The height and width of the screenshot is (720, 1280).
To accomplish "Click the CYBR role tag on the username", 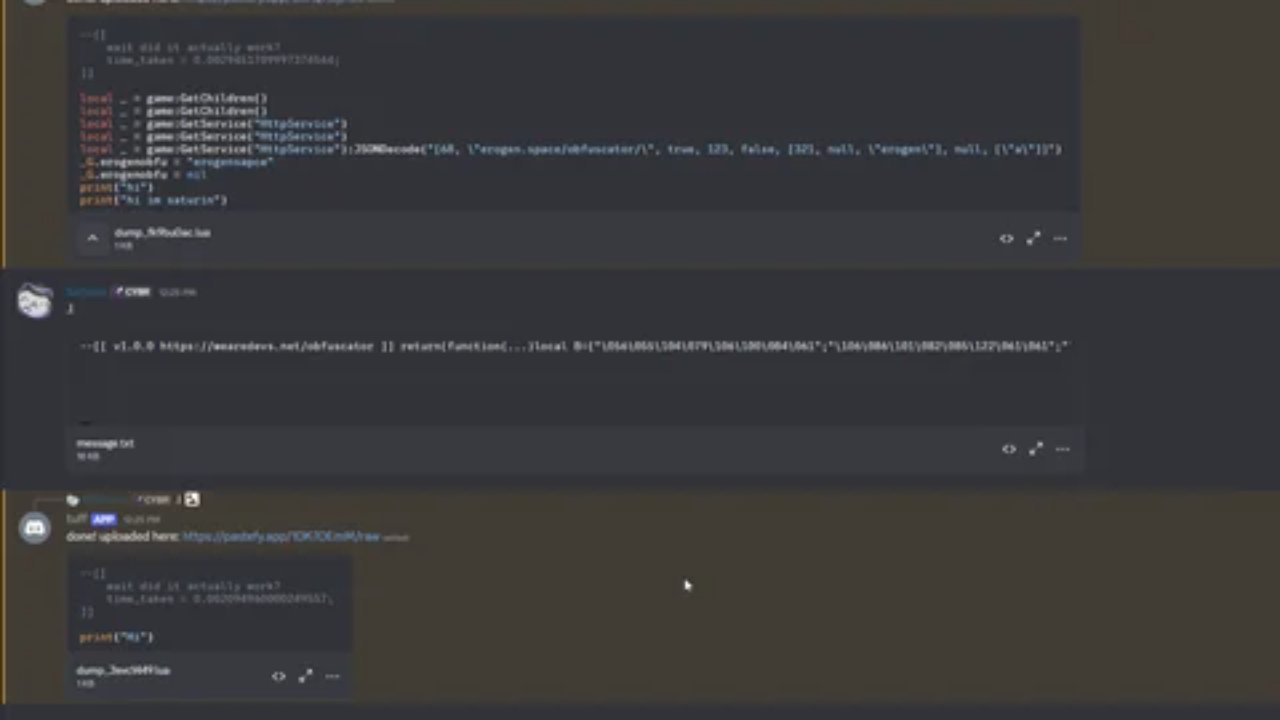I will 135,292.
